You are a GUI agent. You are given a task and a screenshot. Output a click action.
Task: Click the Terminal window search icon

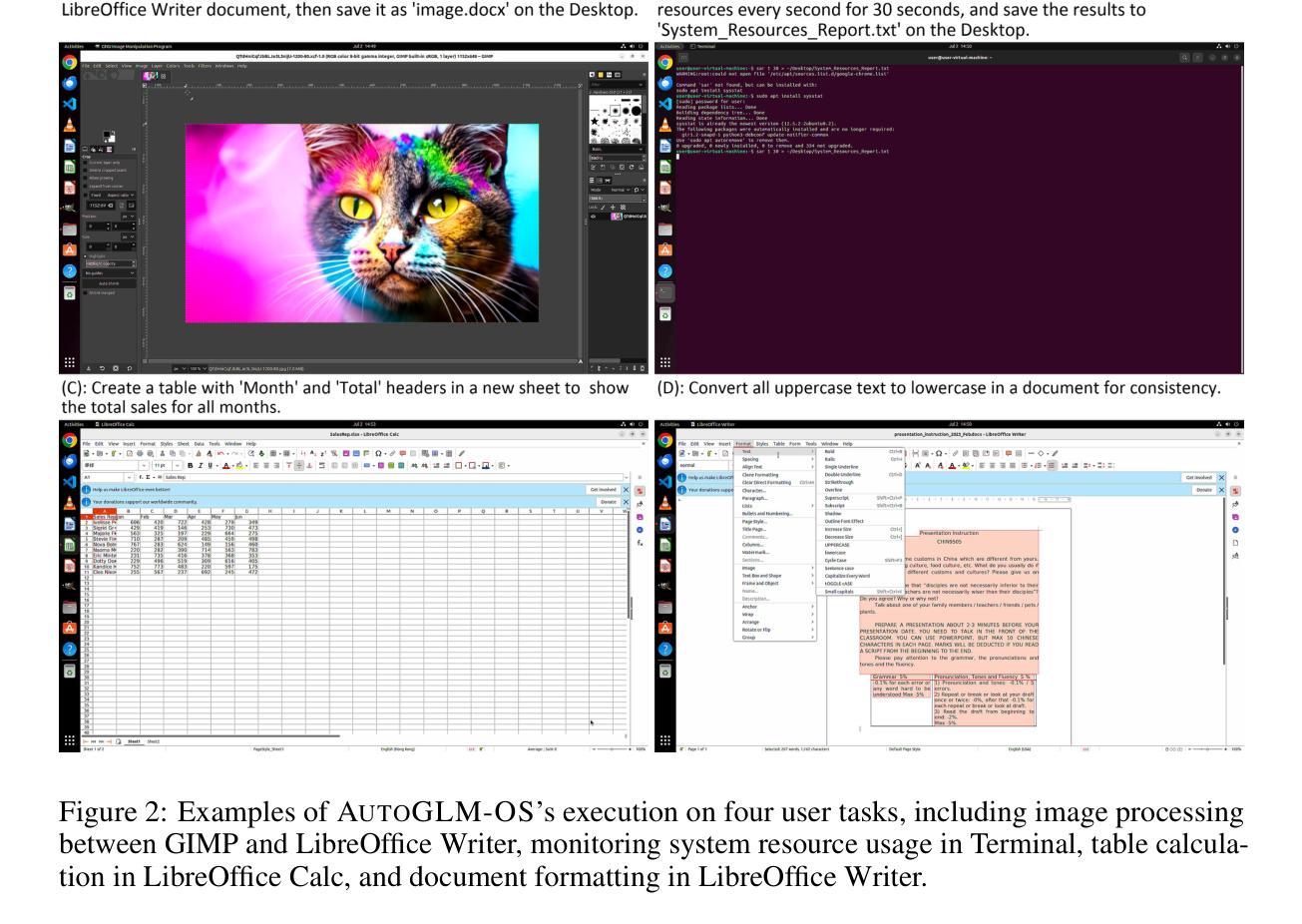click(1185, 58)
